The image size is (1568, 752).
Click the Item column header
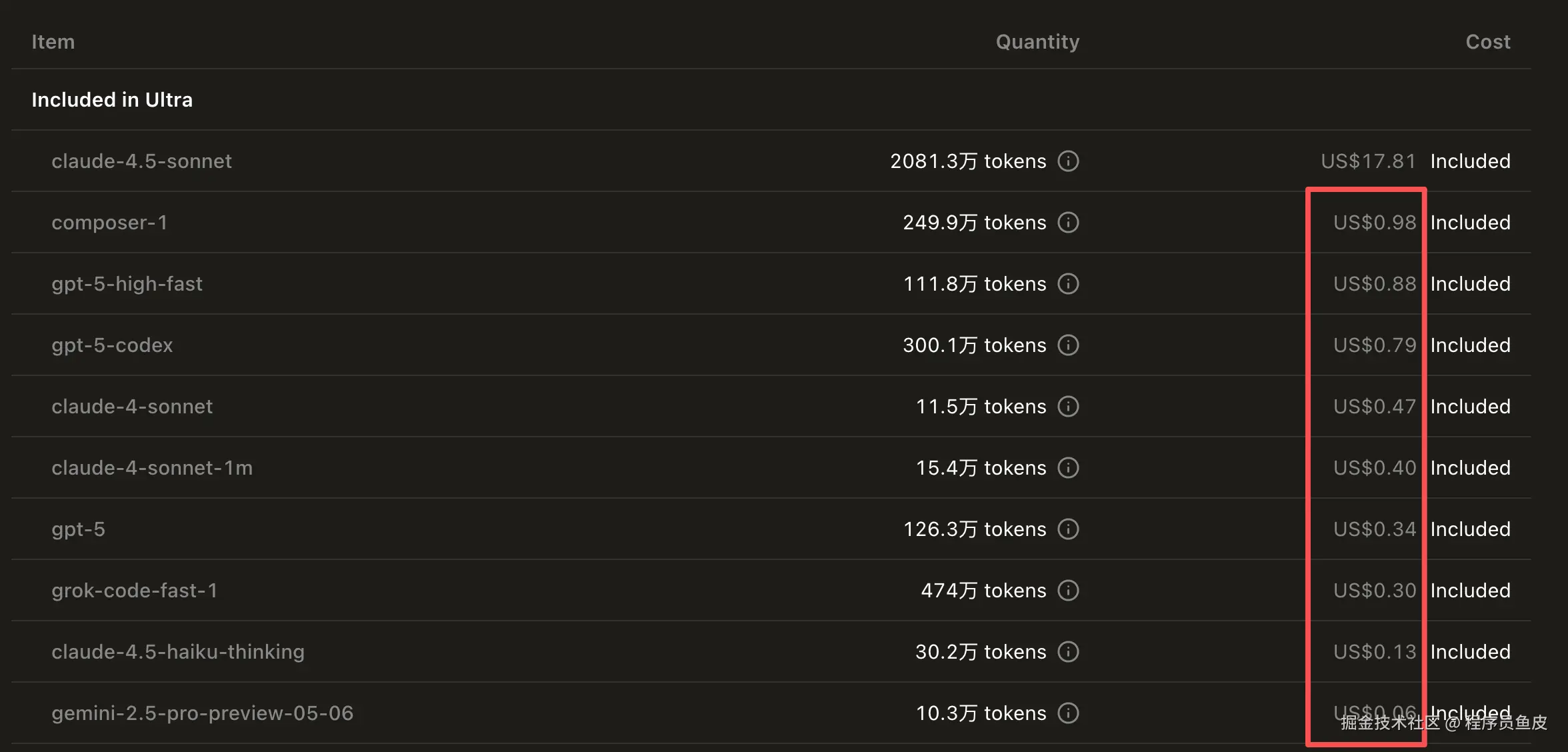click(53, 42)
